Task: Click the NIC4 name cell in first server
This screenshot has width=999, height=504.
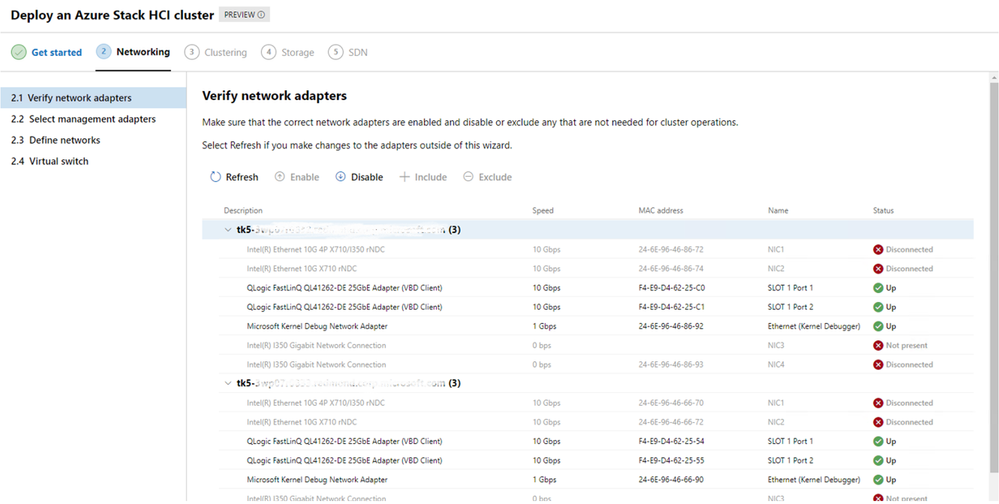Action: (x=777, y=364)
